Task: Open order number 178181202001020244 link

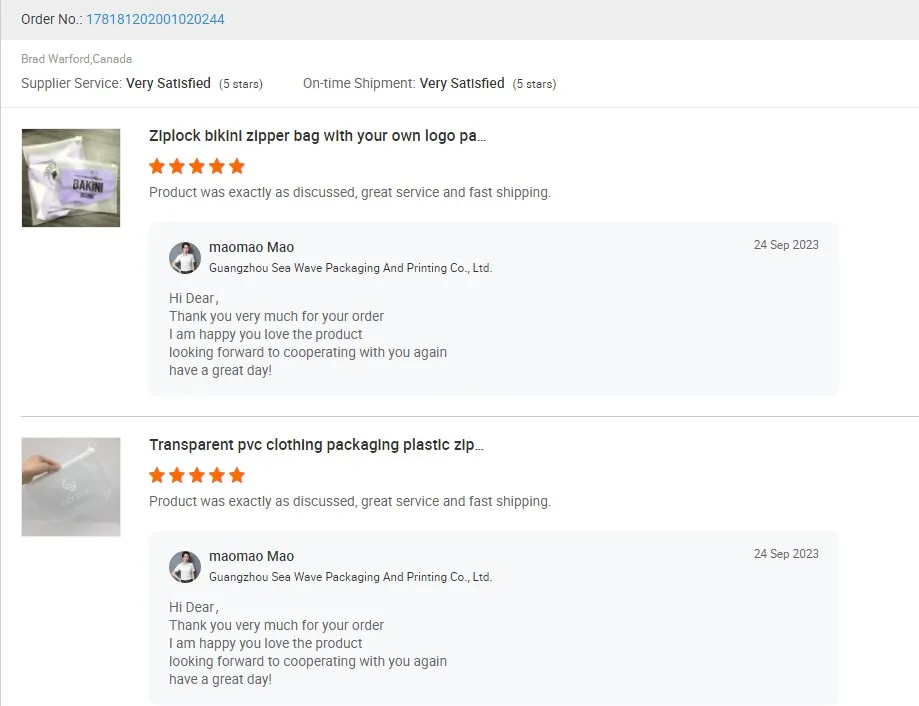Action: tap(155, 19)
